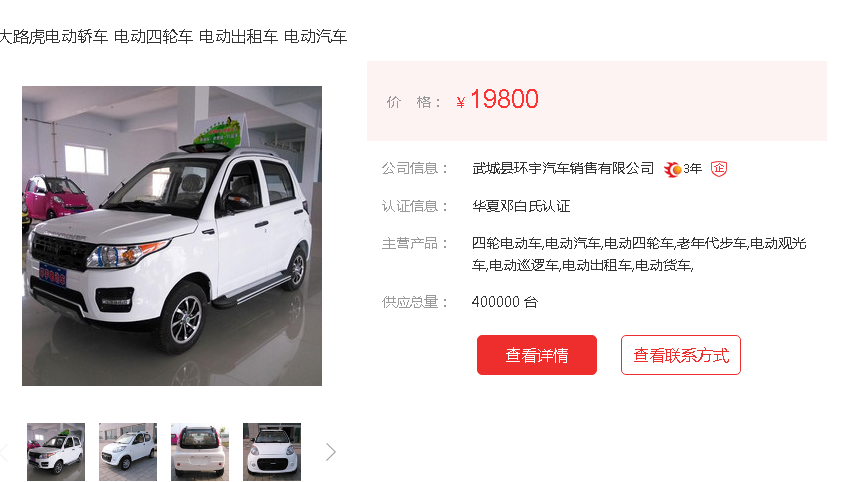
Task: Click the 华夏邓白氏认证 certification text
Action: 521,206
